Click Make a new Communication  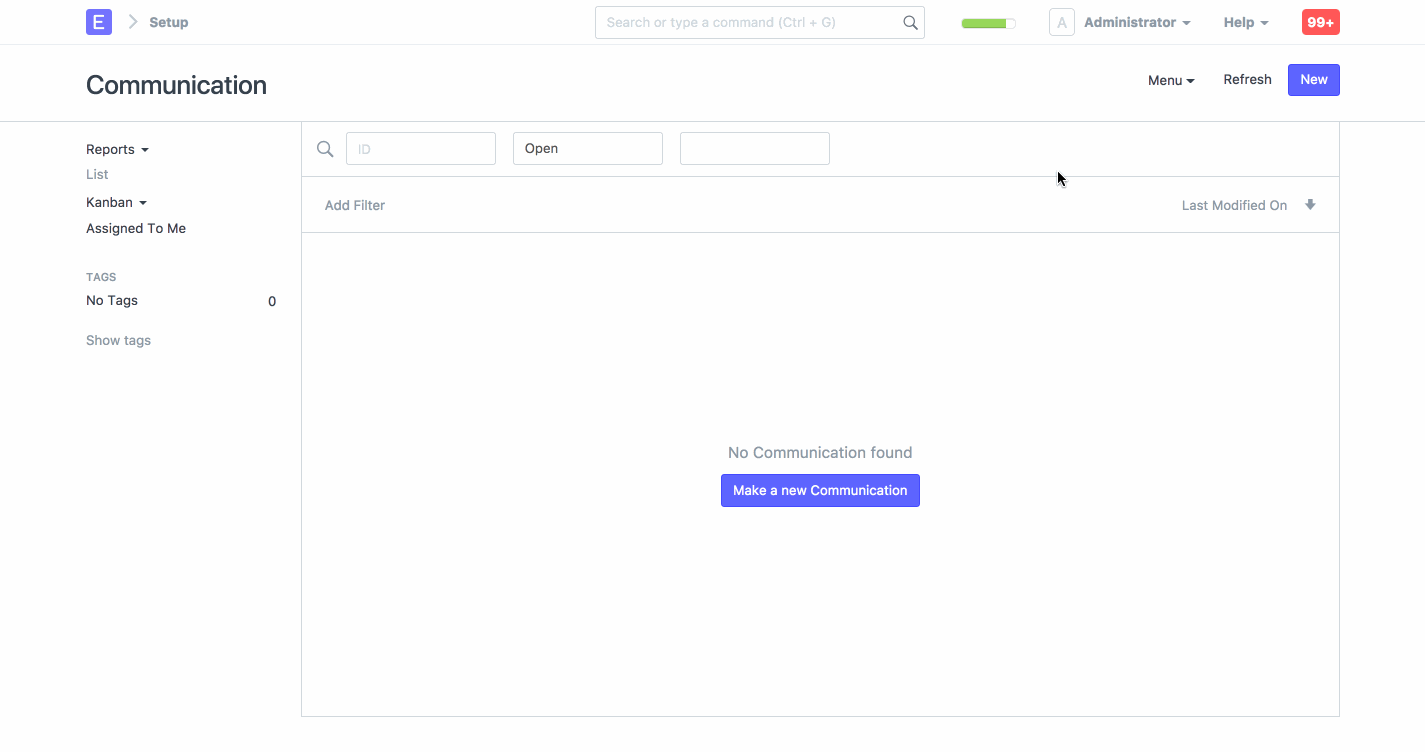pos(820,490)
